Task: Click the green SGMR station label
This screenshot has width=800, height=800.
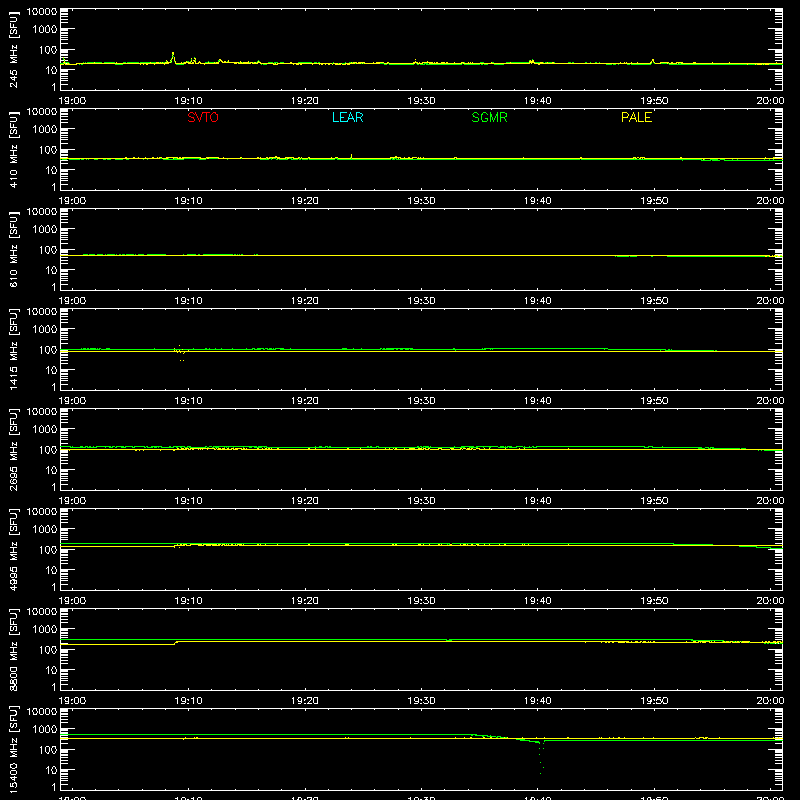Action: pos(489,117)
